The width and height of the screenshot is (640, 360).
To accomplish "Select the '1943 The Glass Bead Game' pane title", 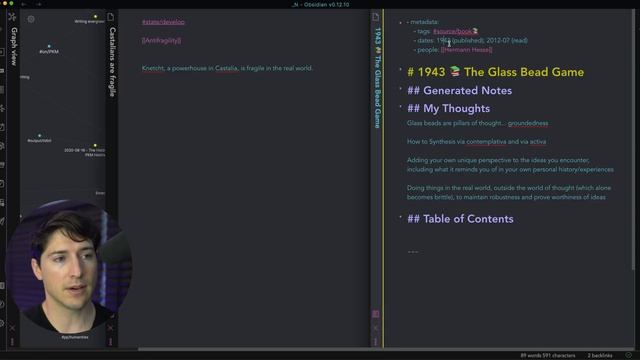I will (x=378, y=78).
